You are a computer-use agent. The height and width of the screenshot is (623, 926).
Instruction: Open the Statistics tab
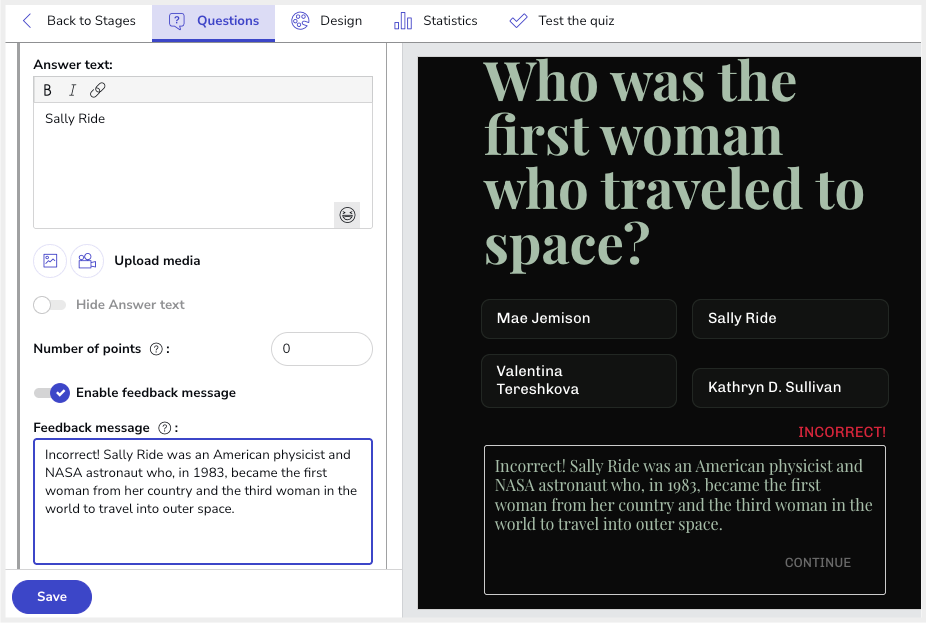tap(436, 21)
